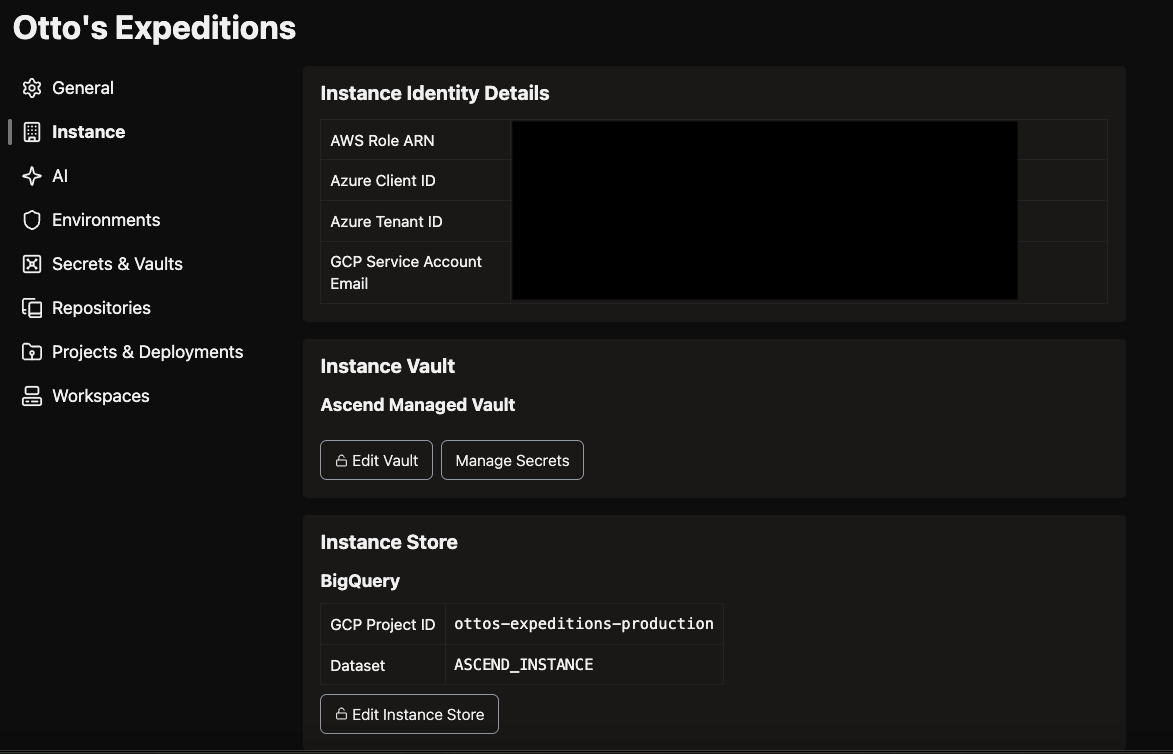Click the GCP Project ID label

tap(382, 625)
